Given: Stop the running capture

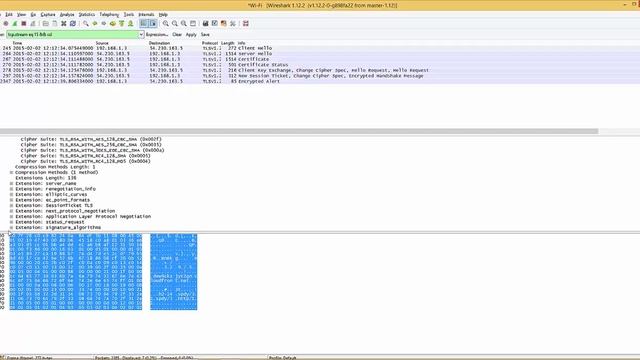Looking at the screenshot, I should [x=24, y=24].
